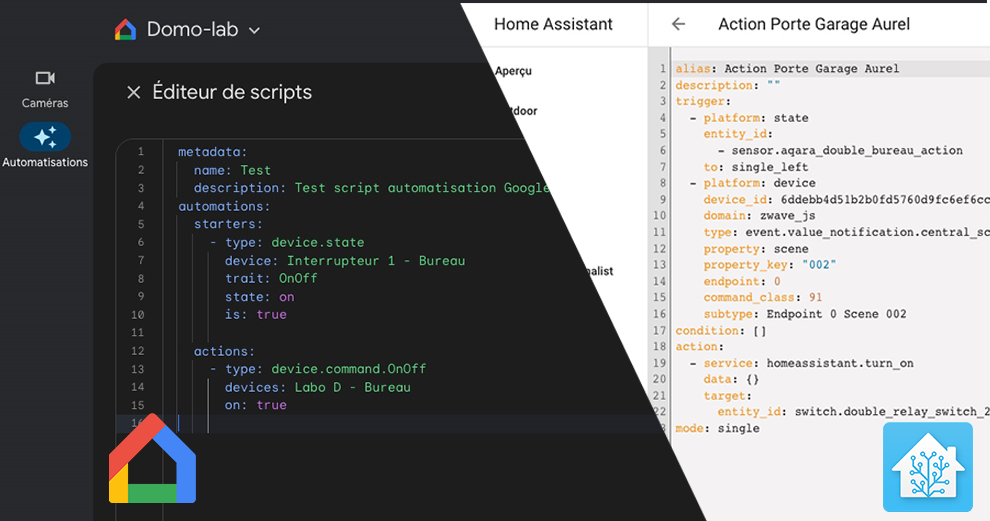Click the 'name: Test' line
Screen dimensions: 990x521
tap(232, 170)
